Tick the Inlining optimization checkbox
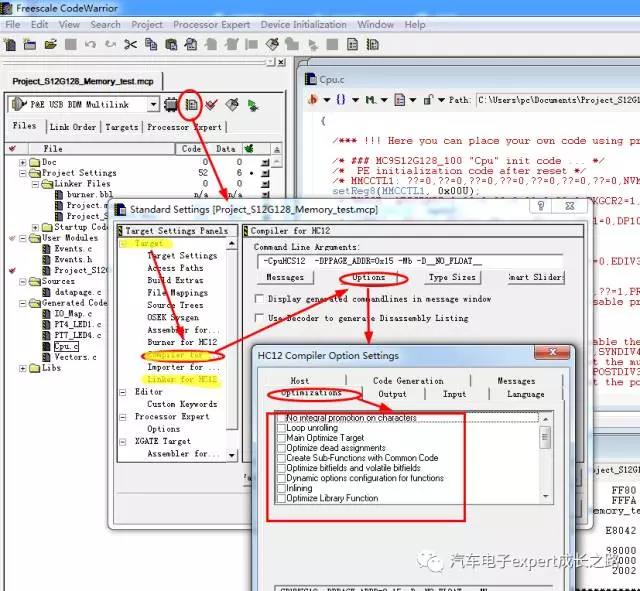The width and height of the screenshot is (640, 591). (x=282, y=488)
